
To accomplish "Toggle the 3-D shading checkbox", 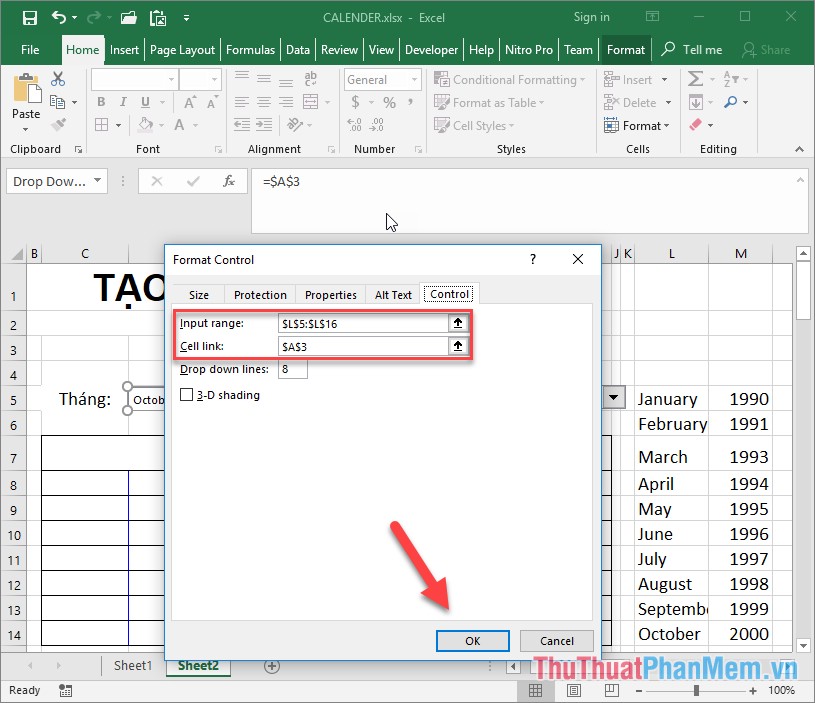I will (187, 394).
